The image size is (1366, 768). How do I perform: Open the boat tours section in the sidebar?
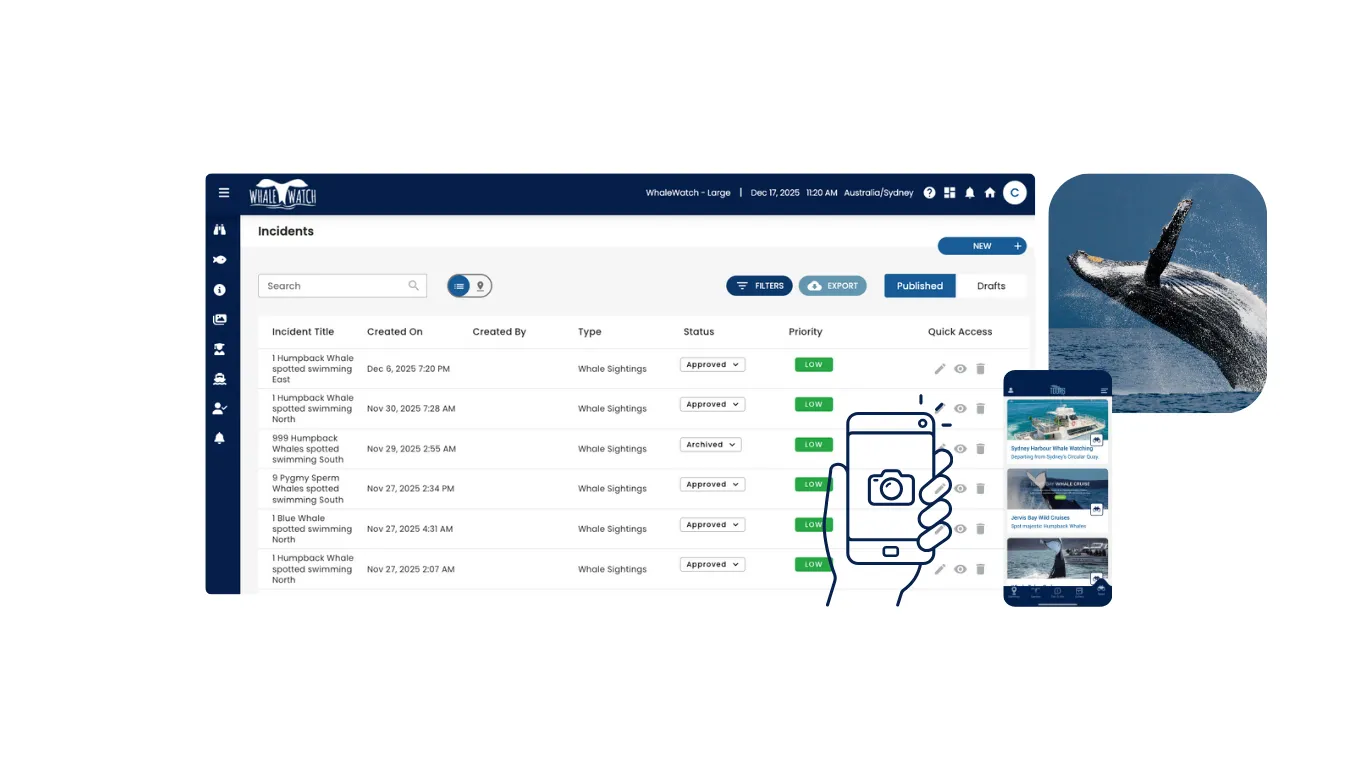pos(220,379)
